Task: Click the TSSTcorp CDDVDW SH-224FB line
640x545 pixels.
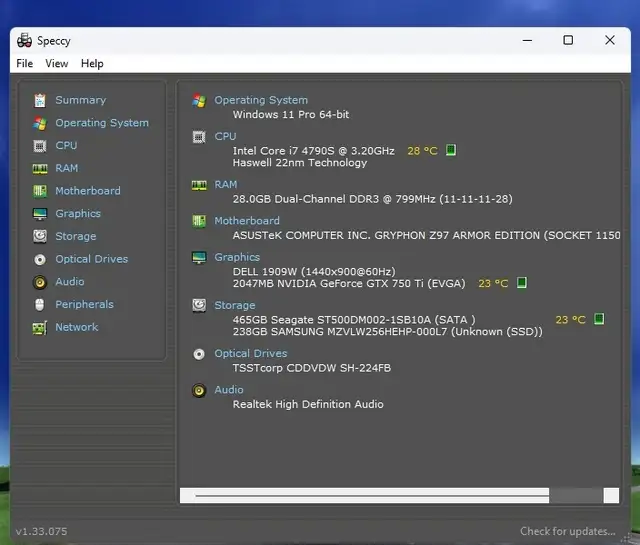Action: point(312,368)
